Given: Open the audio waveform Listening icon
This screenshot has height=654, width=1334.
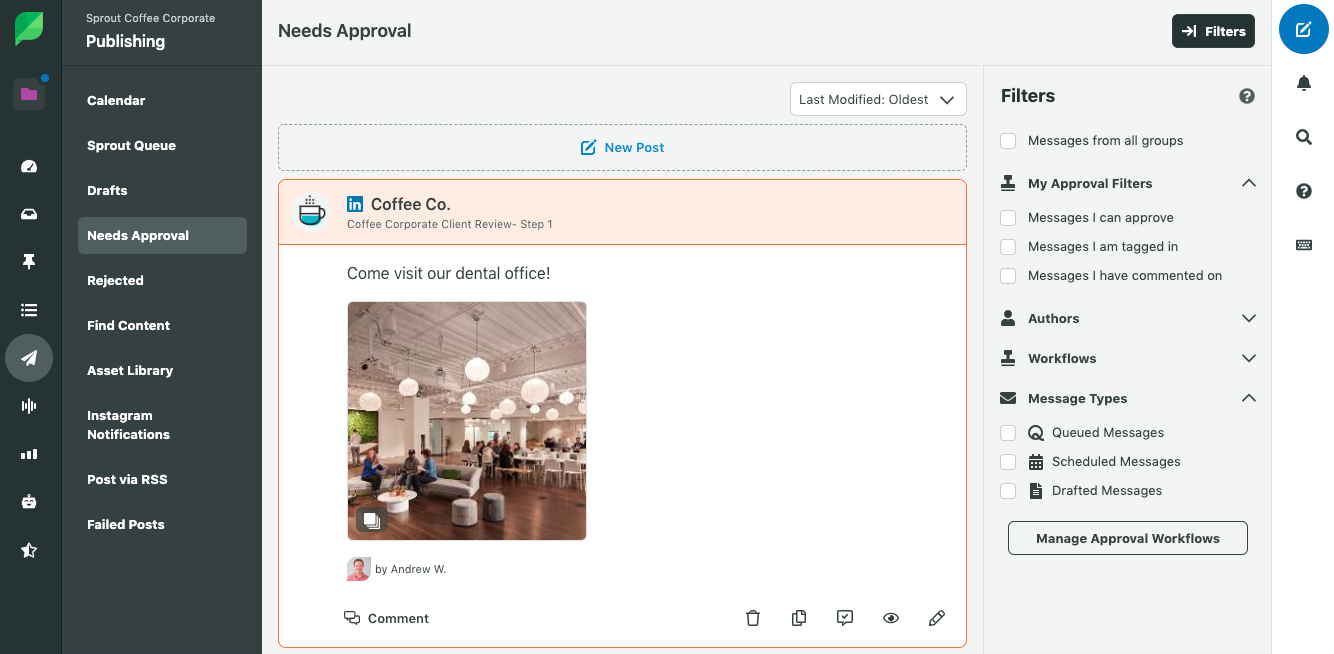Looking at the screenshot, I should coord(29,405).
